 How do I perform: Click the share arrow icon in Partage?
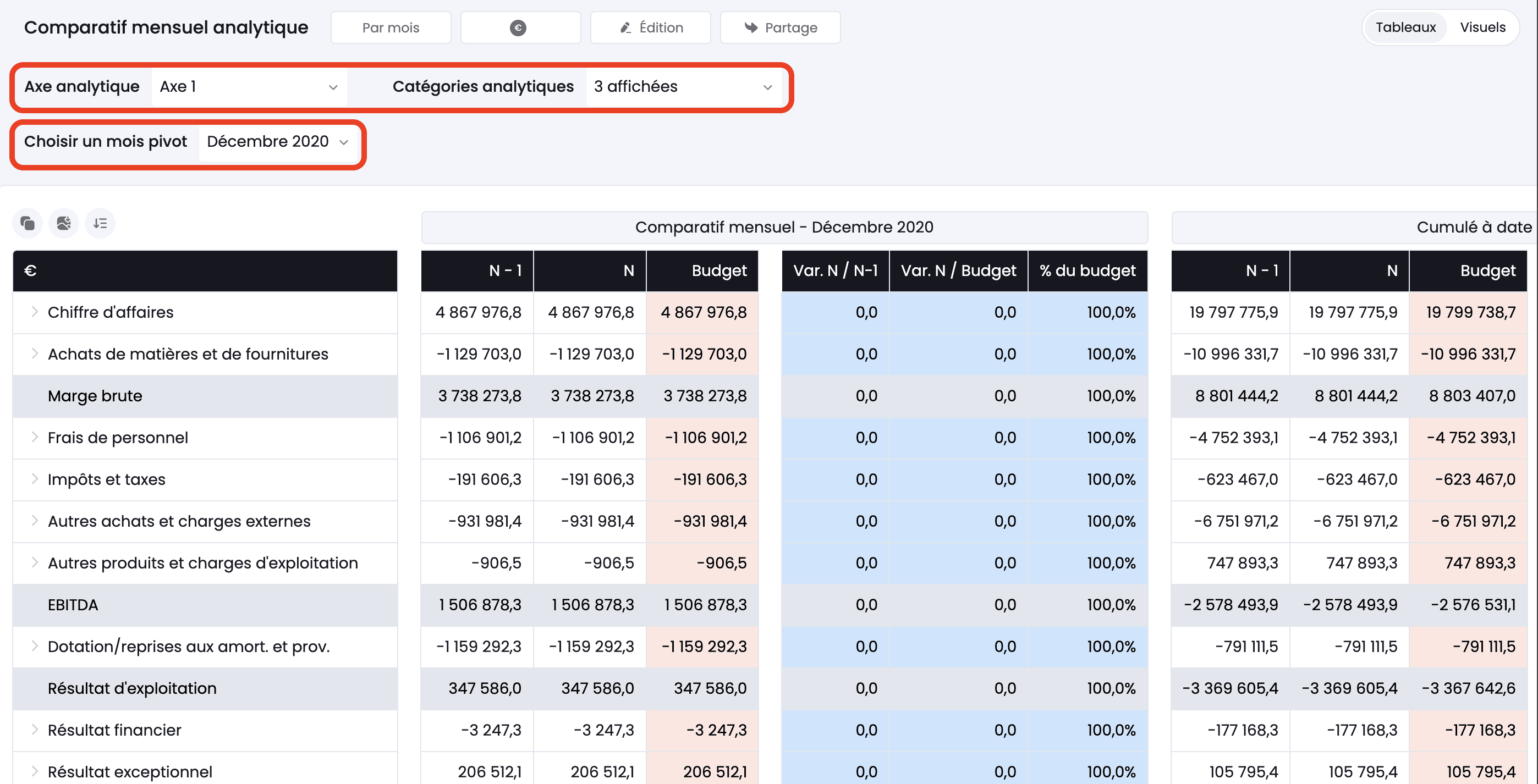pyautogui.click(x=750, y=28)
